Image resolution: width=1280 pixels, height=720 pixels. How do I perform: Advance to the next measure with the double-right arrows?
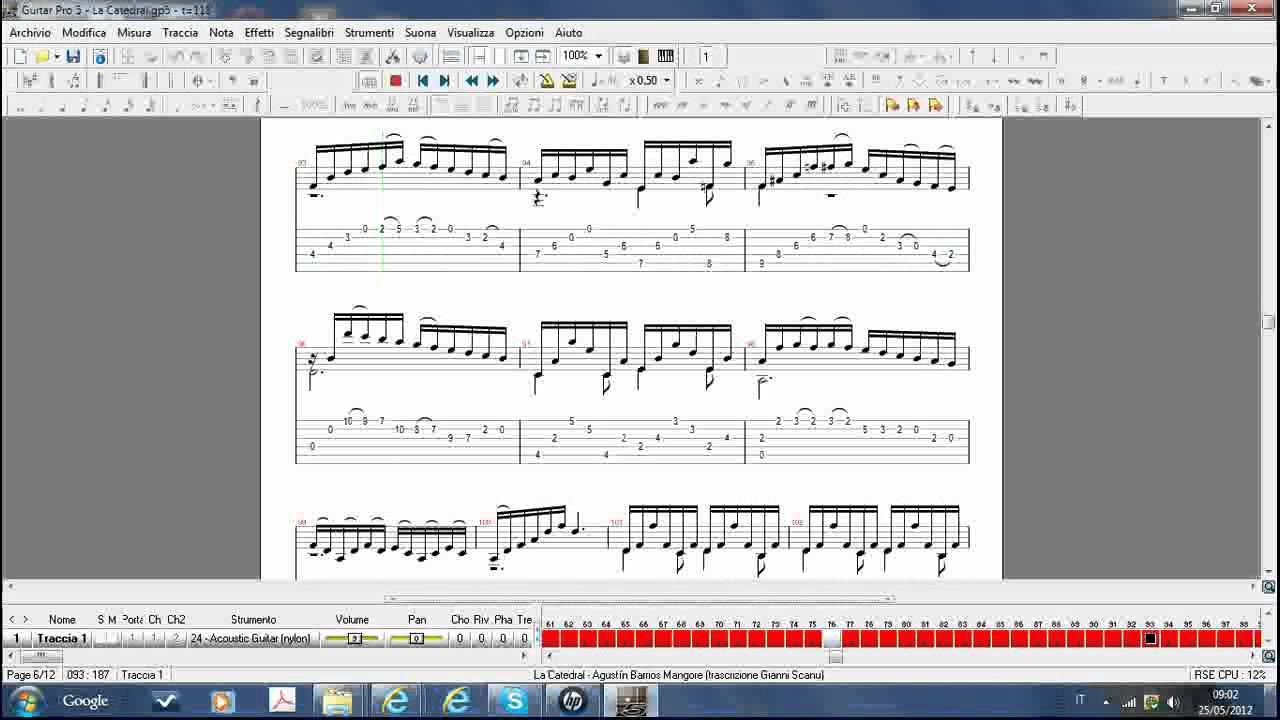493,81
